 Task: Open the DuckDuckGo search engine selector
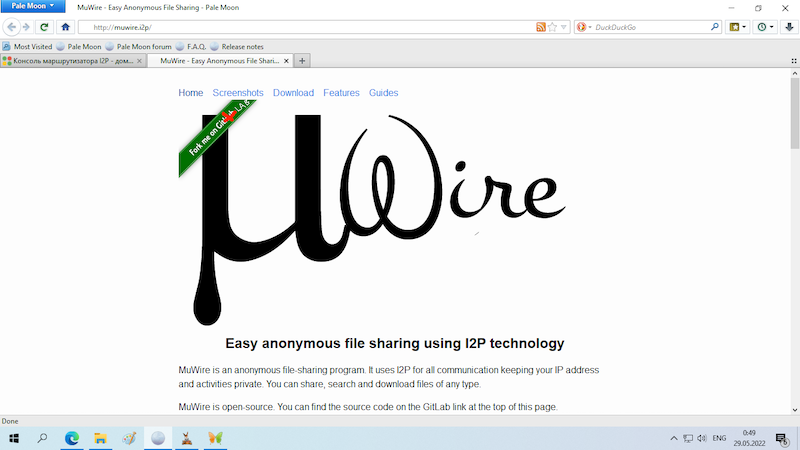point(583,27)
